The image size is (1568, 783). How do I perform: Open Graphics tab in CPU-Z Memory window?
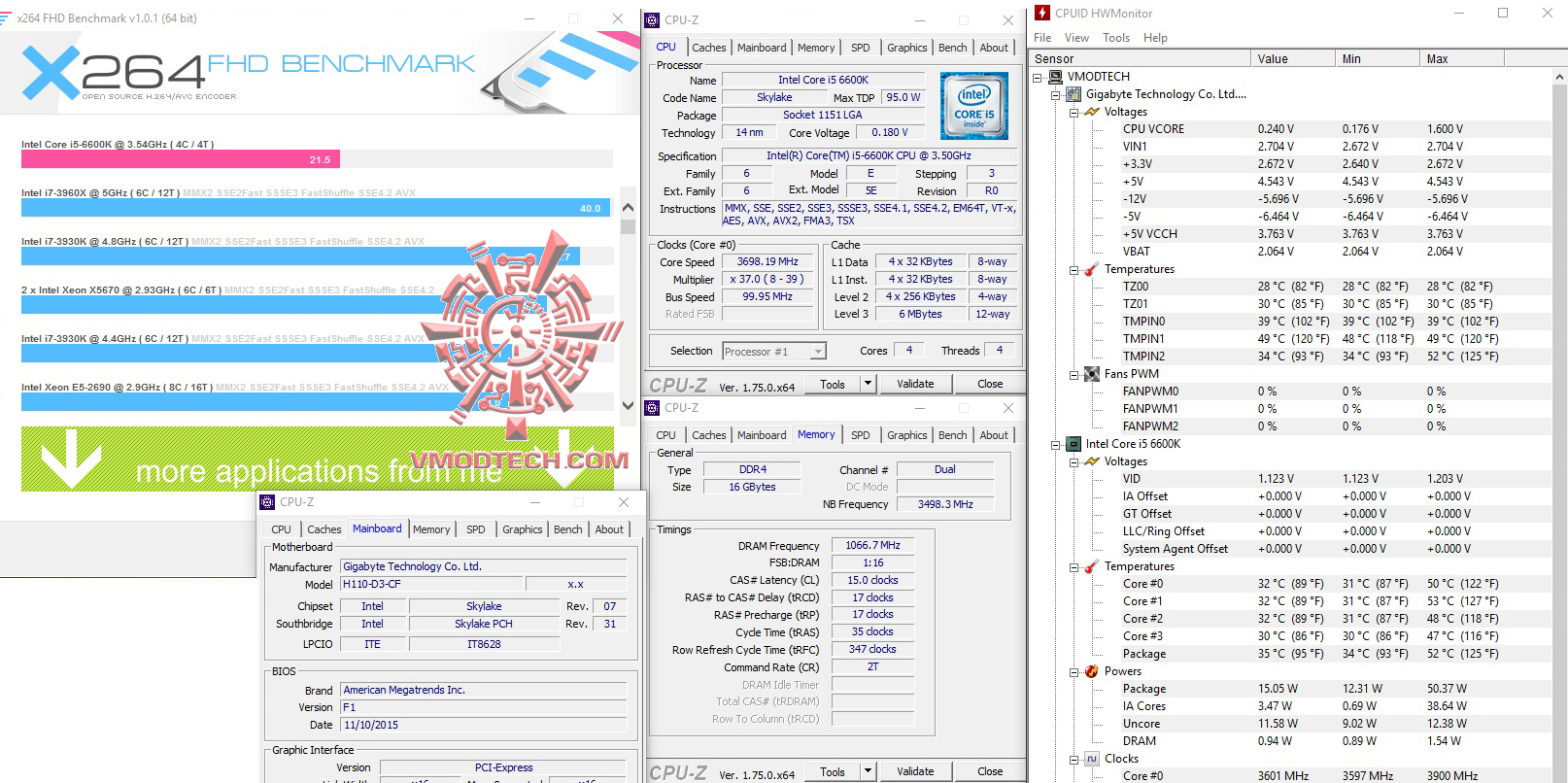coord(907,435)
